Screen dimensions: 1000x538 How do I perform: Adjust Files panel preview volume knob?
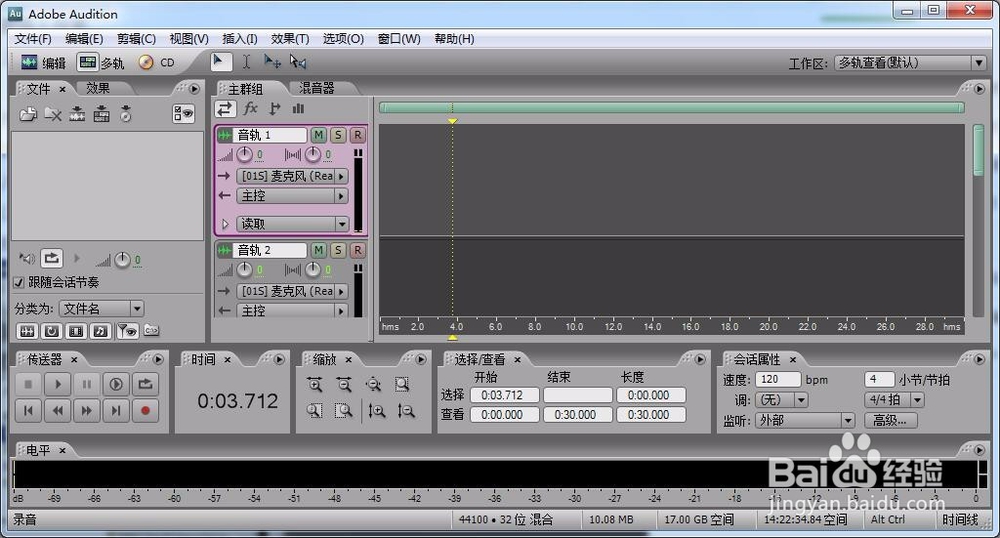pyautogui.click(x=122, y=259)
